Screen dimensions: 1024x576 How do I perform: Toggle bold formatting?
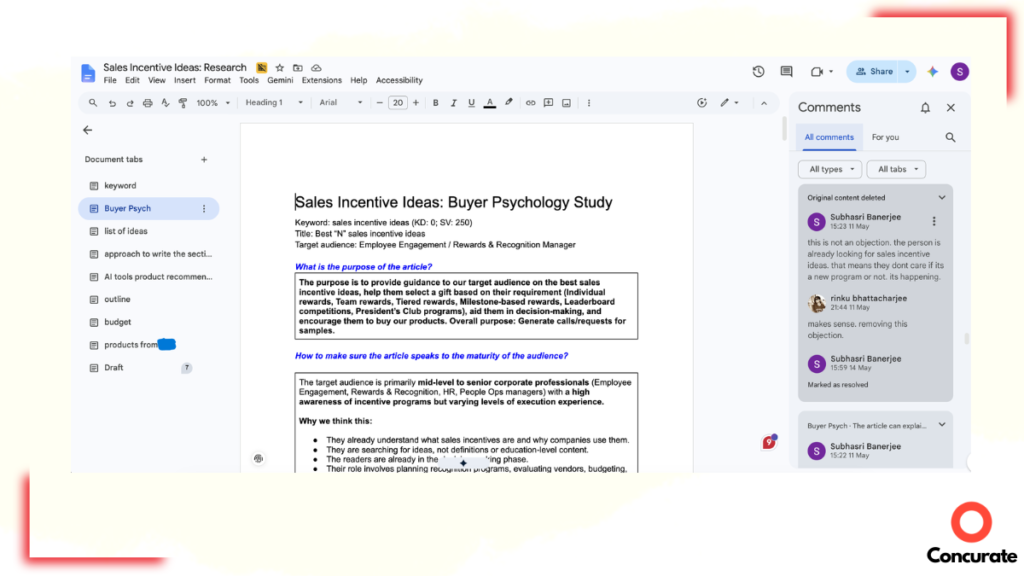(x=436, y=103)
